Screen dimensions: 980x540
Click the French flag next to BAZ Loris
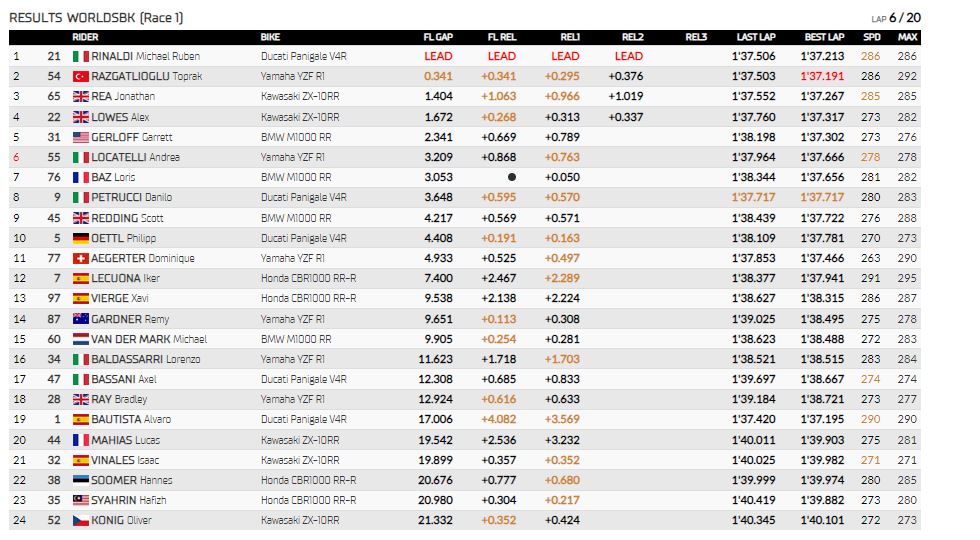(x=81, y=177)
